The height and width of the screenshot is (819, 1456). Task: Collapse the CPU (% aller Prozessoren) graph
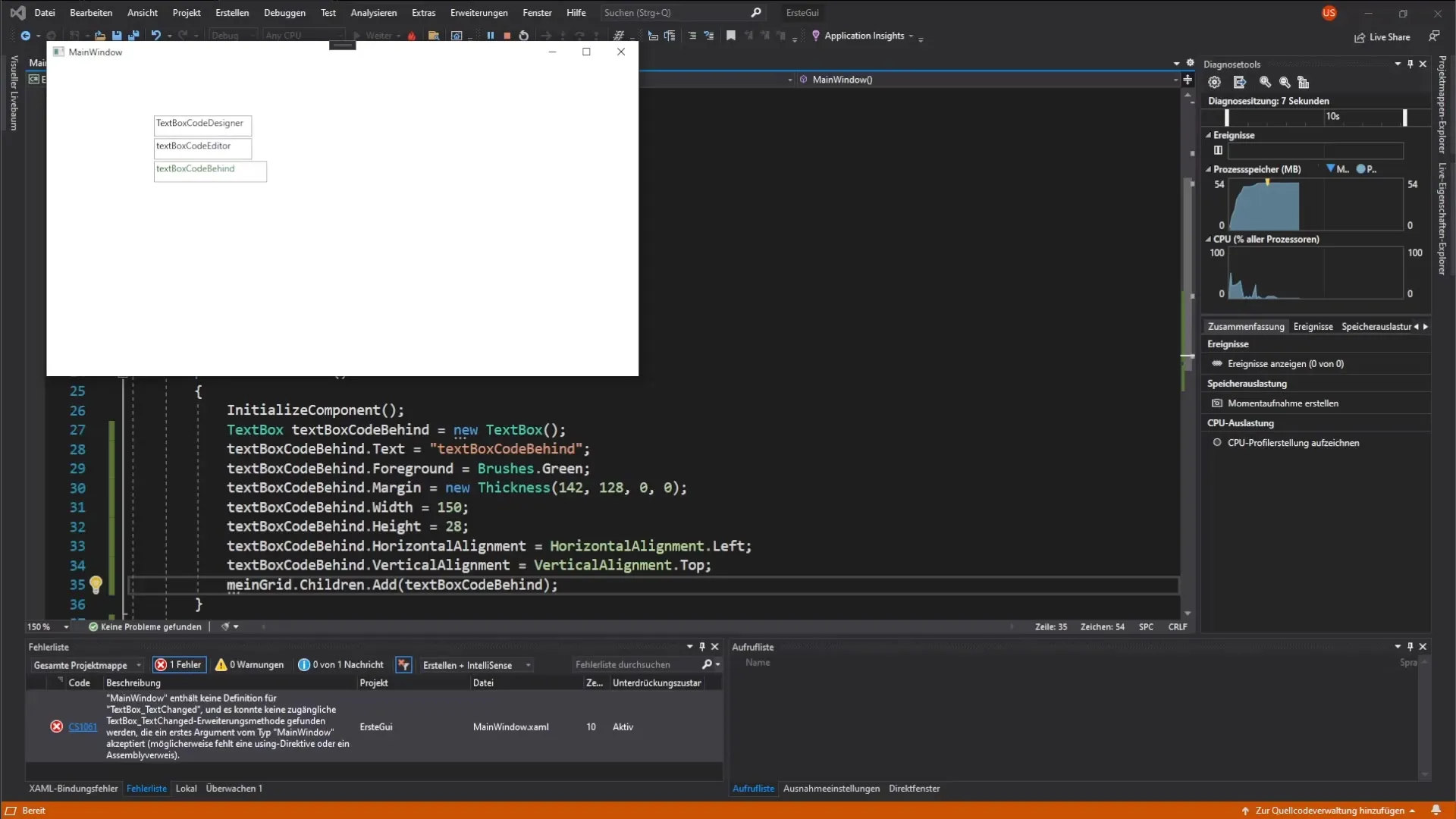click(x=1208, y=240)
